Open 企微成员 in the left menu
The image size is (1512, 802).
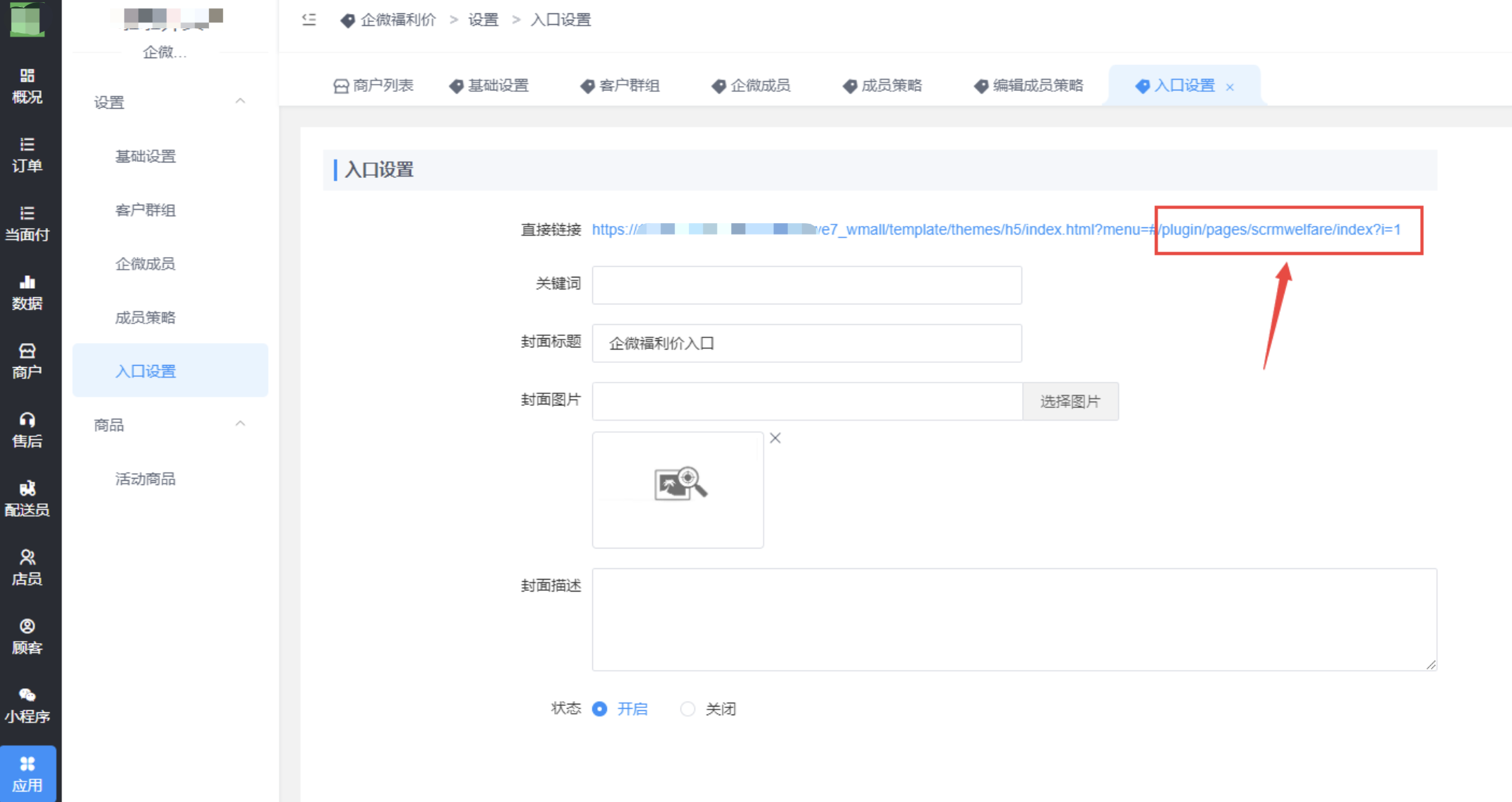145,263
